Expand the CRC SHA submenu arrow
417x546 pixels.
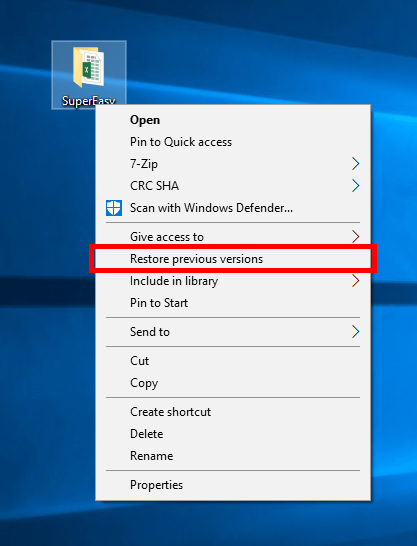coord(355,186)
